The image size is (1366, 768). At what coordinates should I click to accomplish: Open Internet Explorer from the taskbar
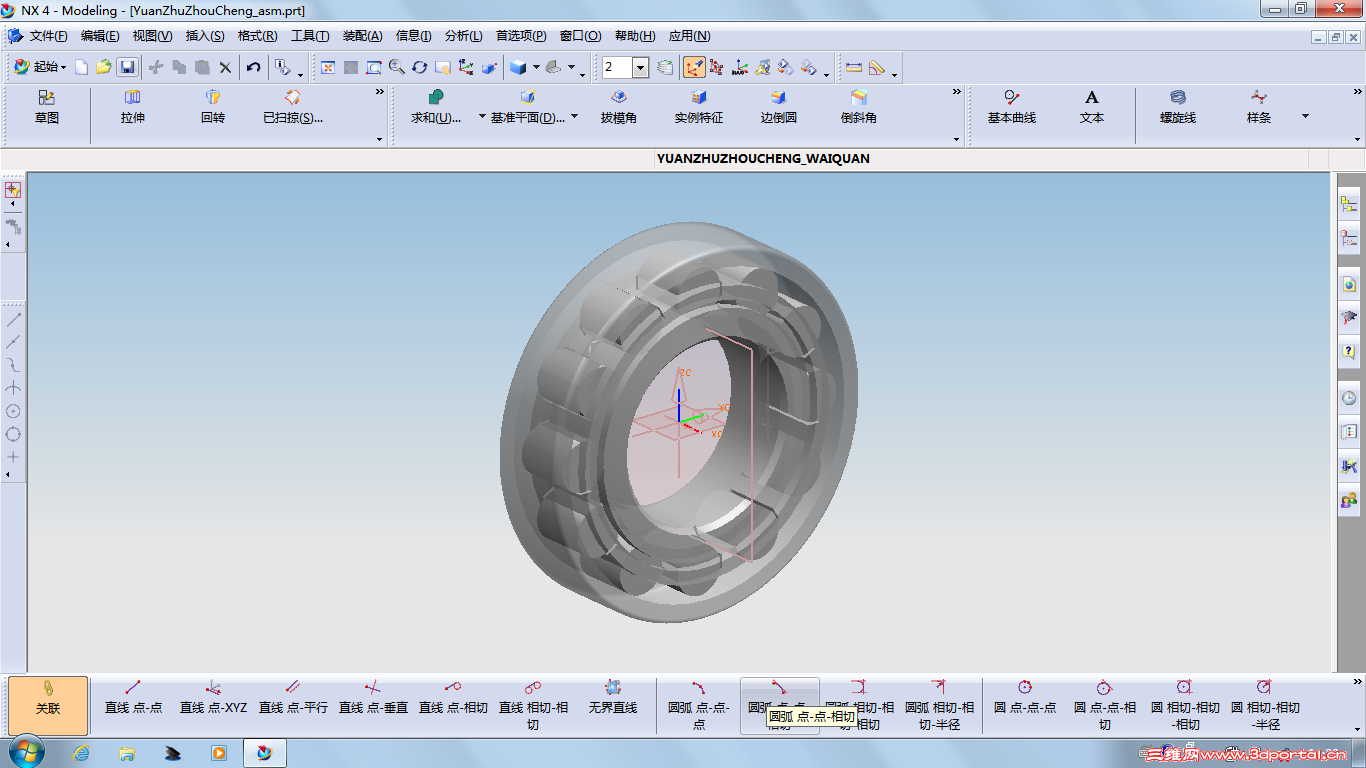pyautogui.click(x=82, y=753)
